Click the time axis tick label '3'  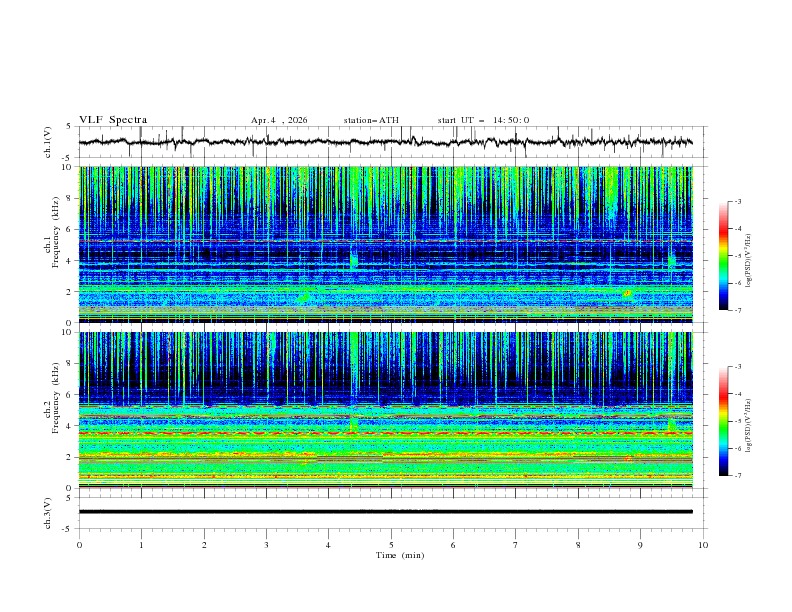(266, 545)
